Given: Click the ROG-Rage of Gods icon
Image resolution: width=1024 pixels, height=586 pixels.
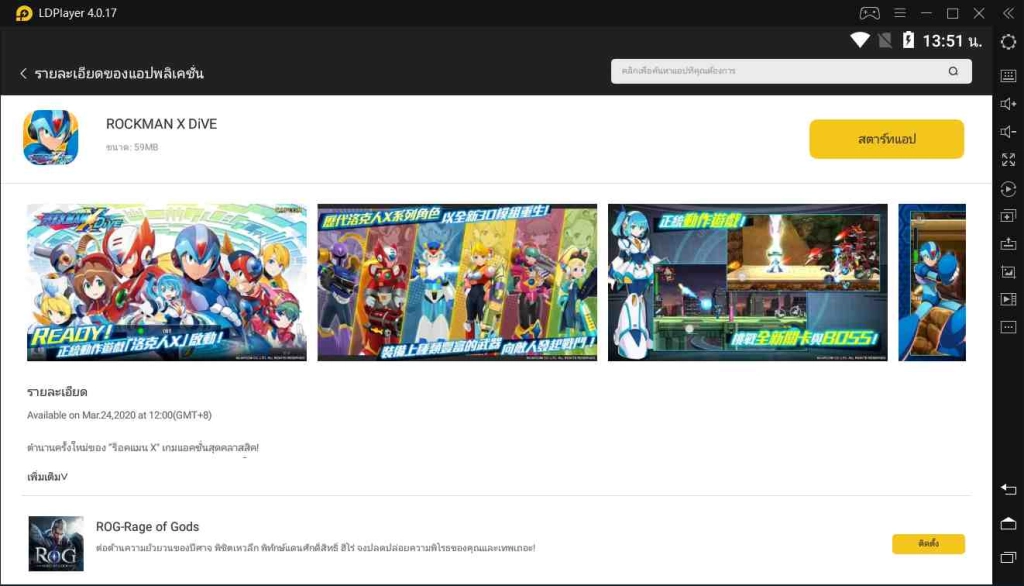Looking at the screenshot, I should coord(56,544).
